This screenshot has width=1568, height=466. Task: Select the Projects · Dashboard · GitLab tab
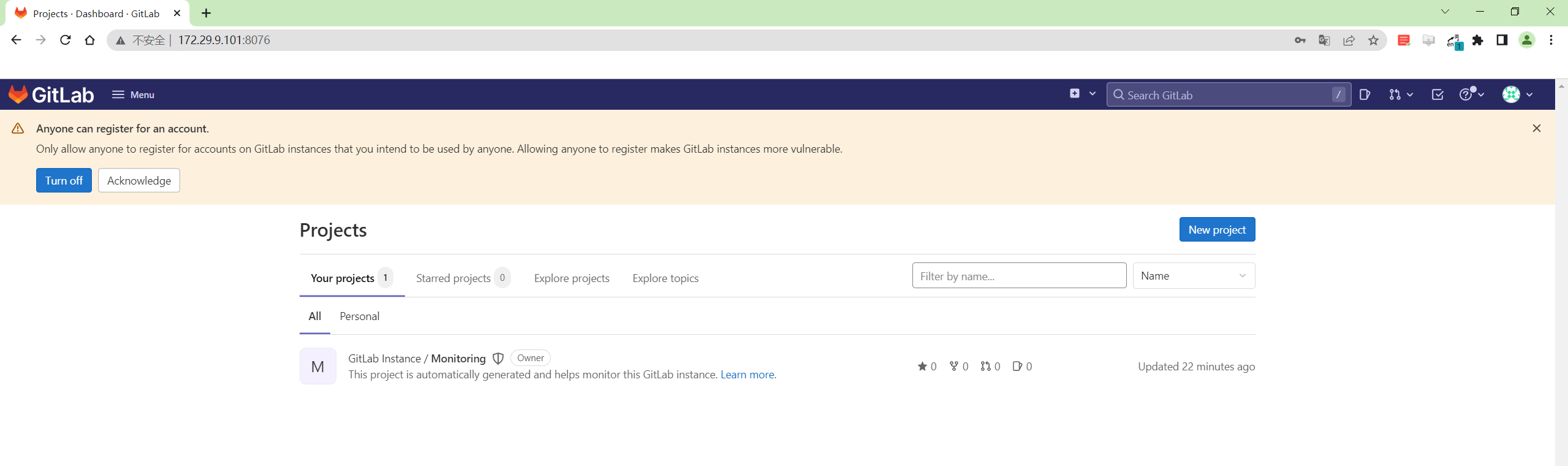coord(97,13)
